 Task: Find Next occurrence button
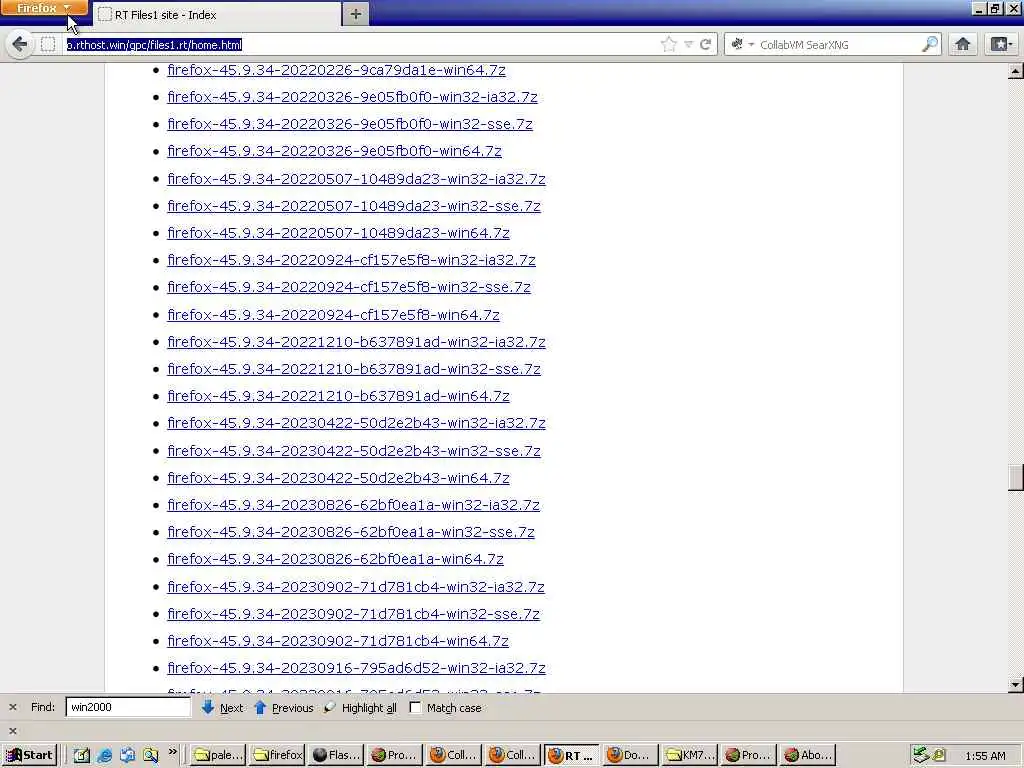click(x=222, y=707)
